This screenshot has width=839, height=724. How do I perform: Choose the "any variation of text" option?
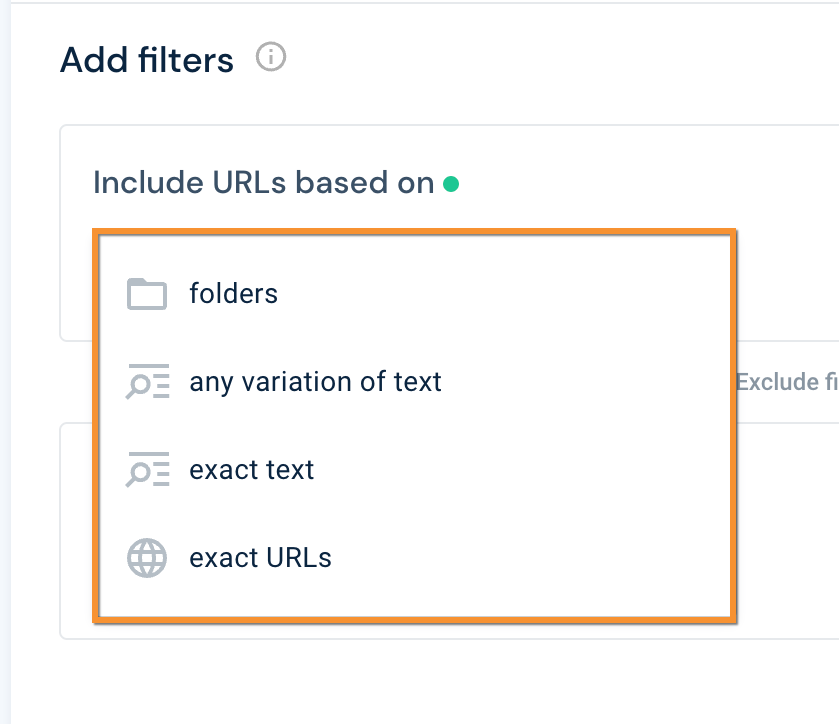pyautogui.click(x=315, y=382)
